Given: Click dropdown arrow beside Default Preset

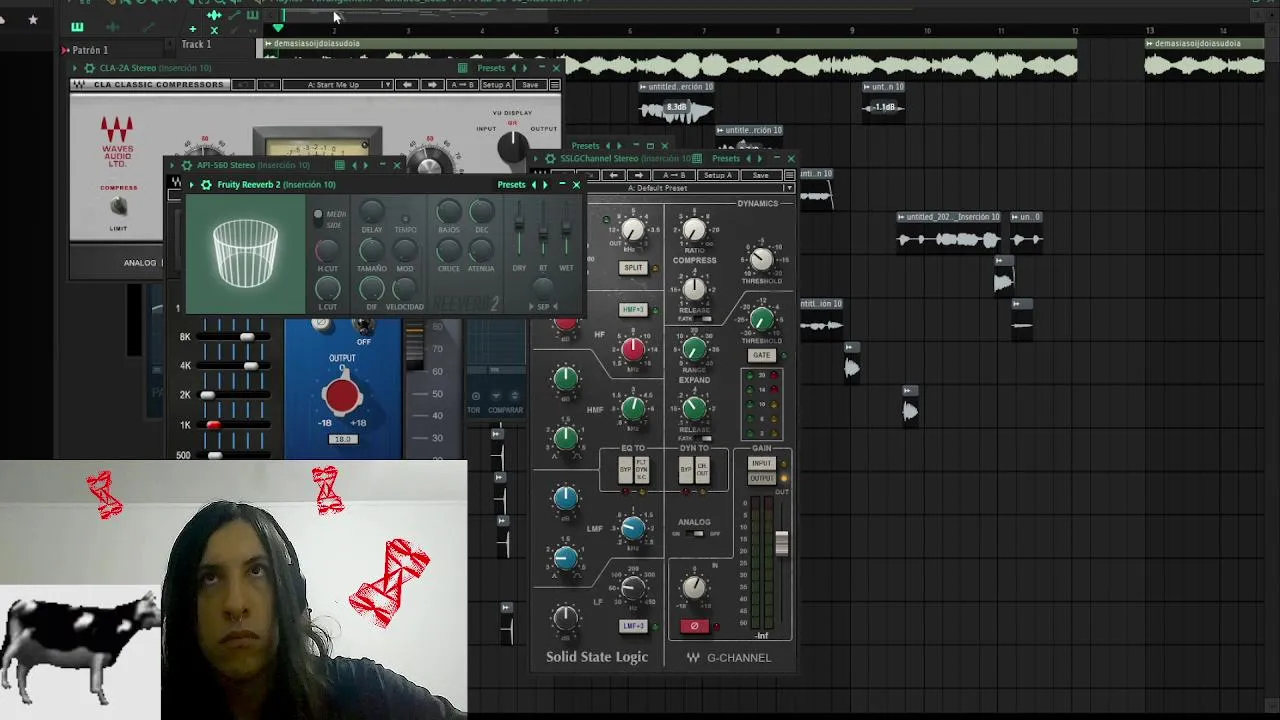Looking at the screenshot, I should click(x=789, y=188).
